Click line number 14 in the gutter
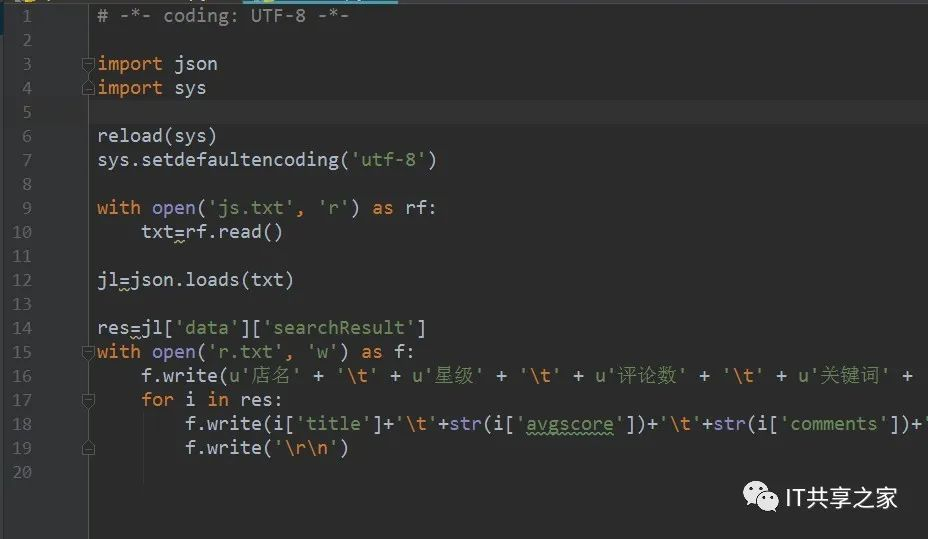This screenshot has width=928, height=539. click(22, 328)
